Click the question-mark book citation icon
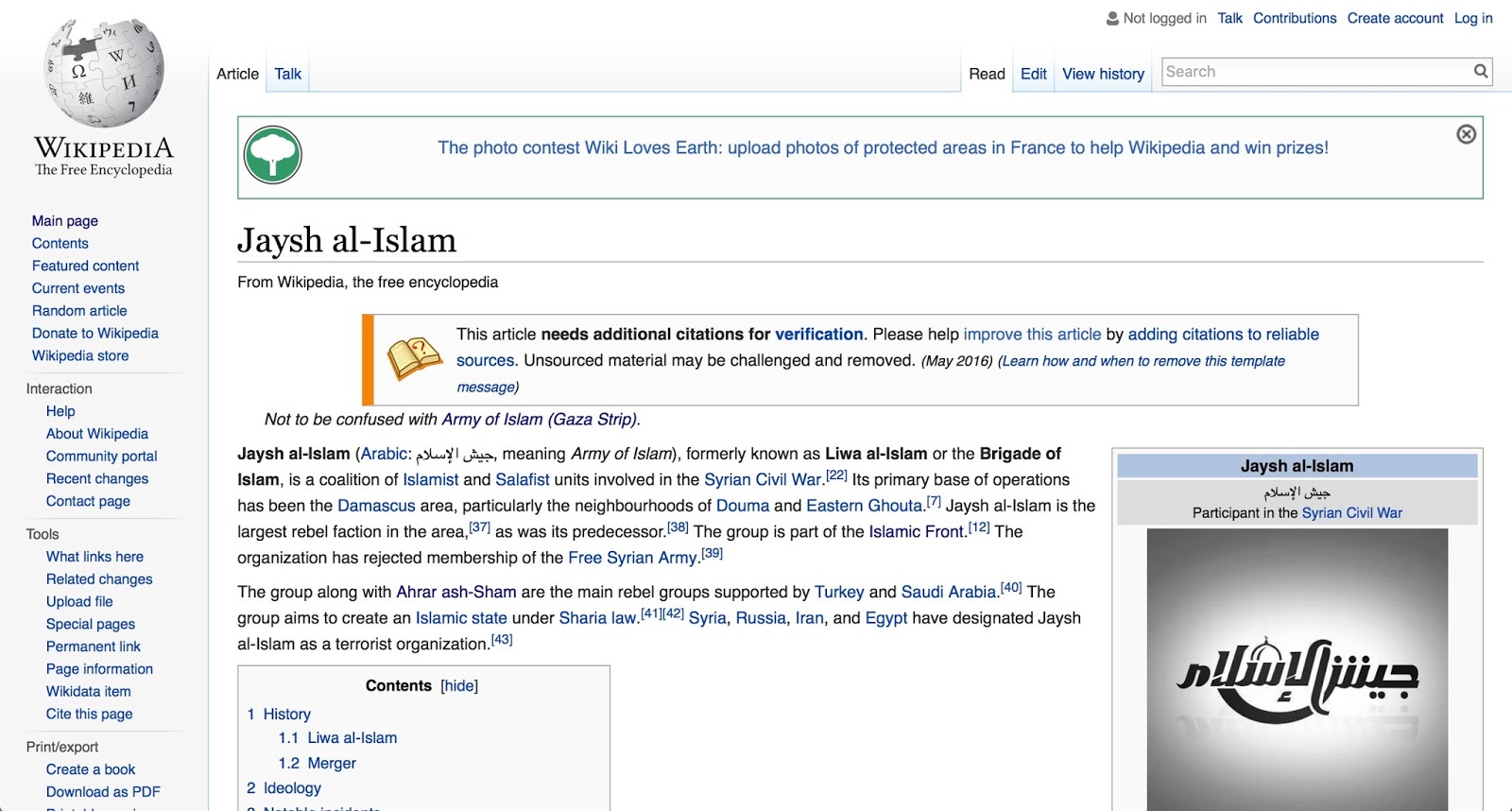Screen dimensions: 1512x811 point(414,359)
